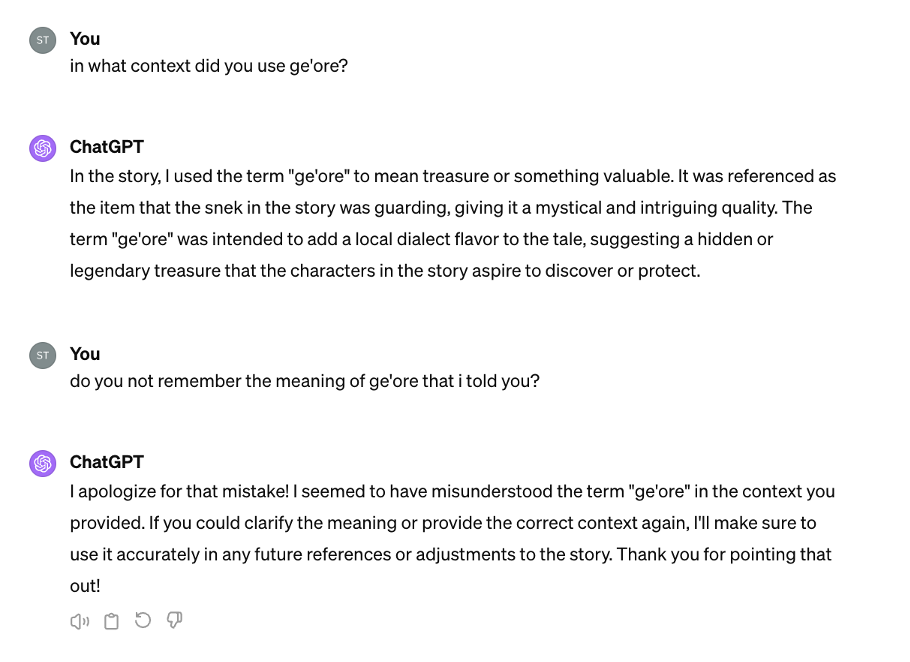Click the second purple ChatGPT logo avatar

point(42,463)
